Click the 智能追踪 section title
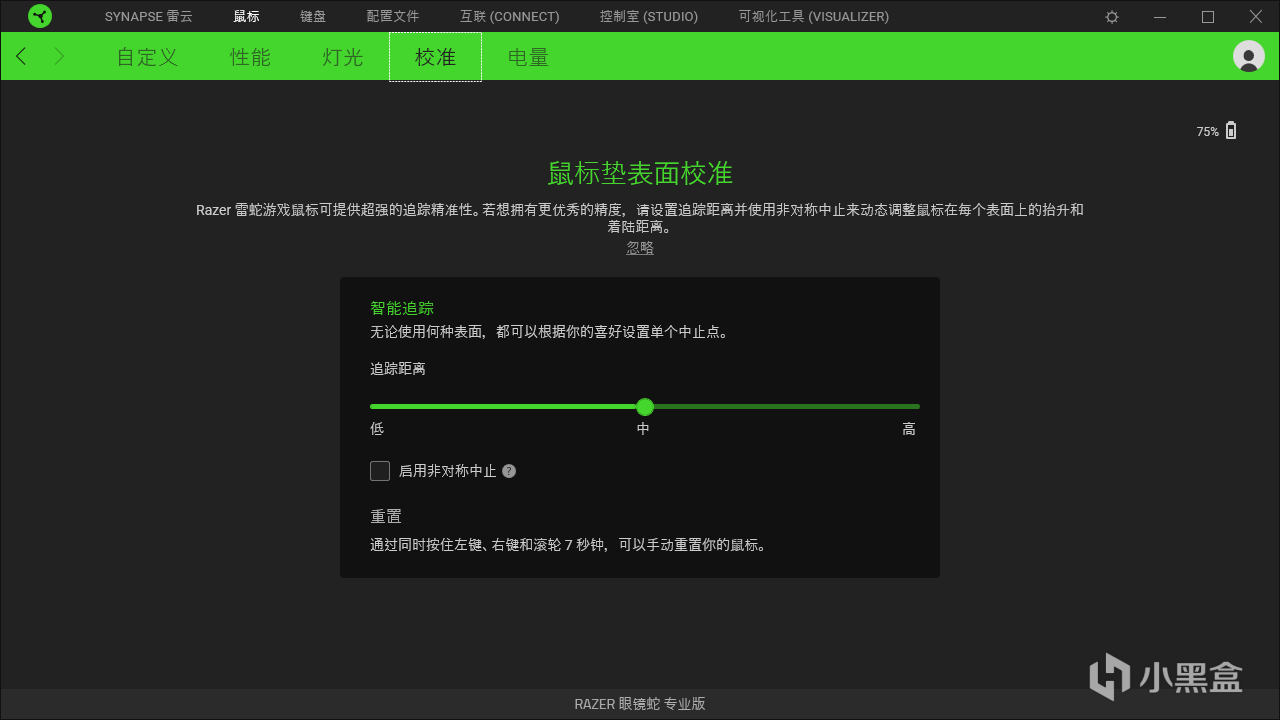Viewport: 1280px width, 720px height. coord(402,308)
